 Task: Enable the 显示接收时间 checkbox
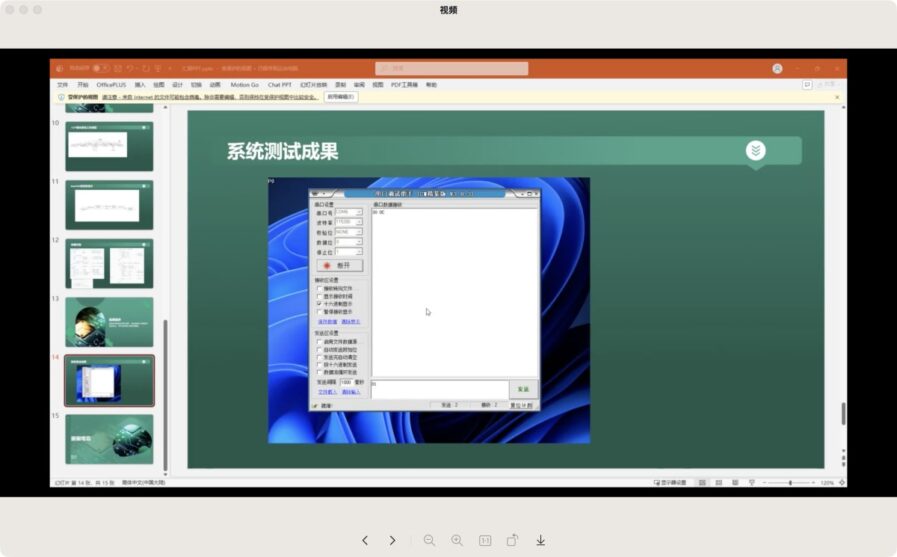coord(319,296)
